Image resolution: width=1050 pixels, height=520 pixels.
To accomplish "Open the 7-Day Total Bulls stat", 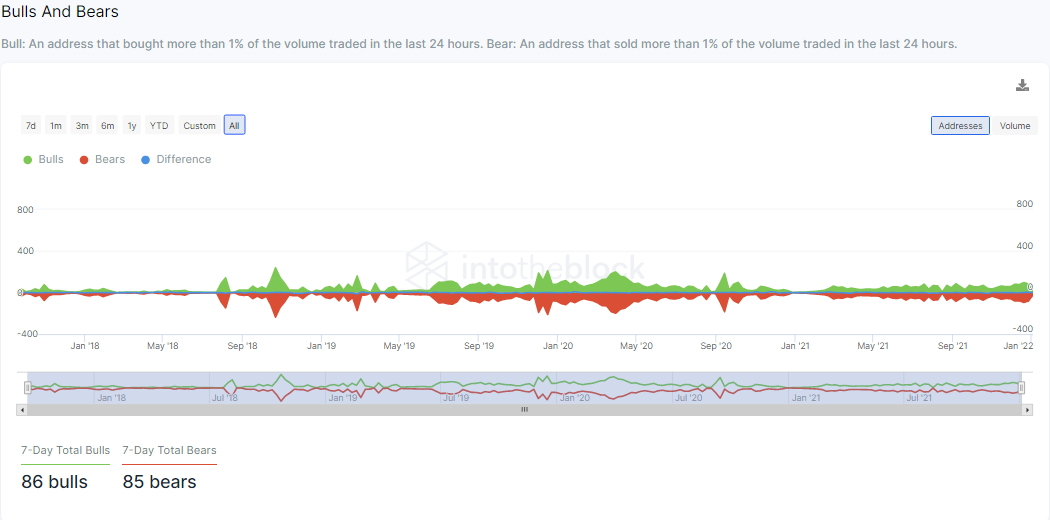I will pos(66,450).
